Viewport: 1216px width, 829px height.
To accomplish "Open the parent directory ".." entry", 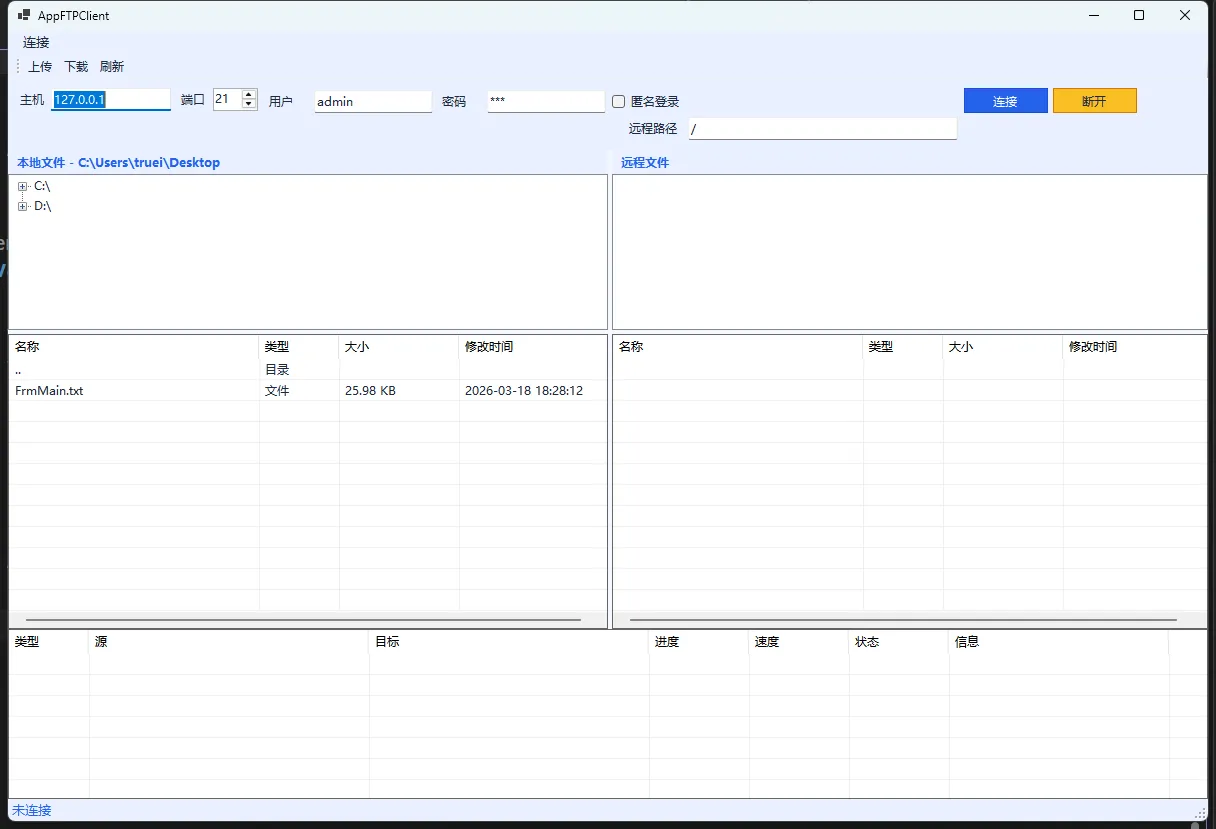I will click(x=19, y=370).
